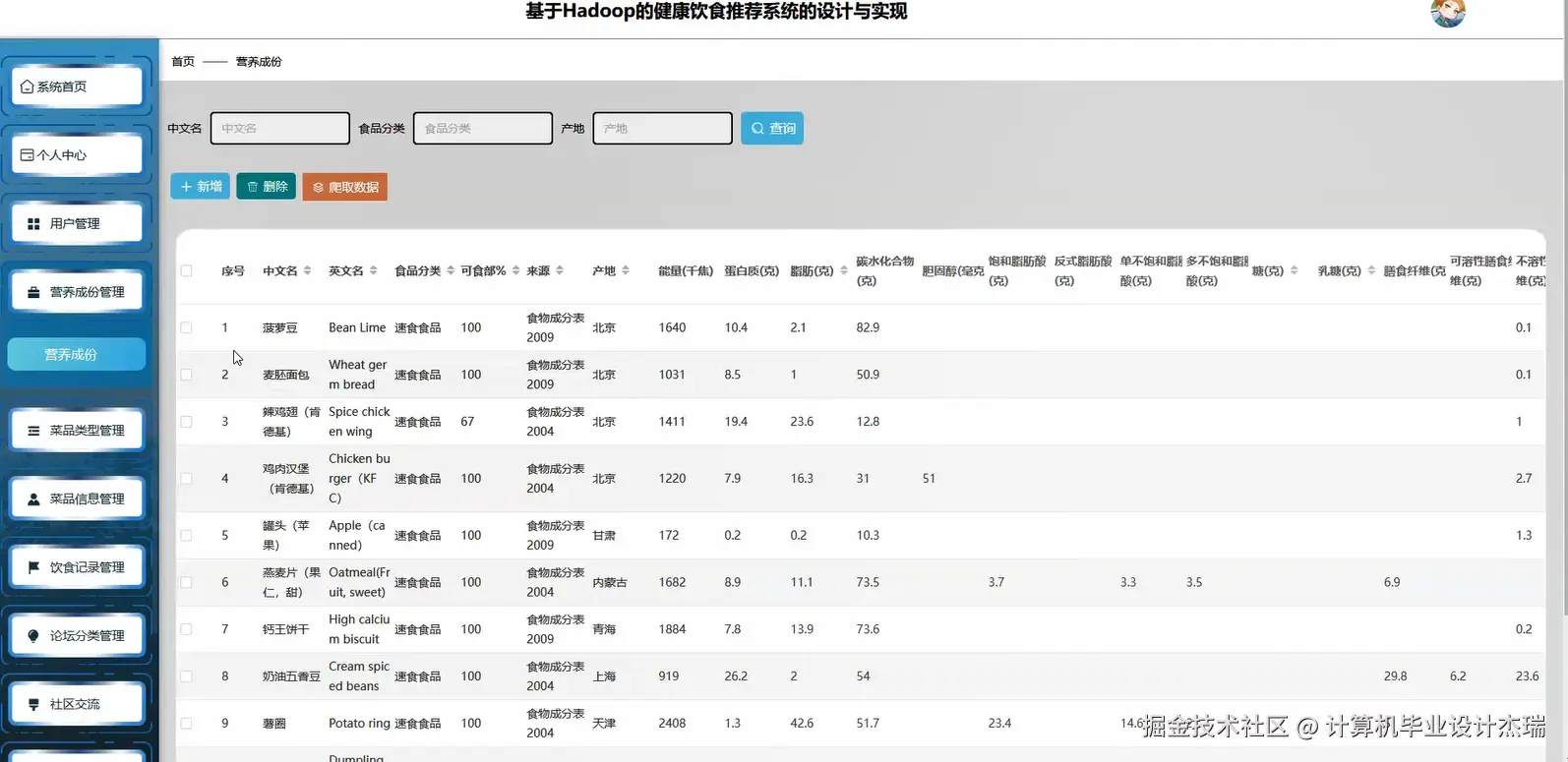Click the flag icon beside 饮食记录管理
Image resolution: width=1568 pixels, height=762 pixels.
(x=33, y=567)
